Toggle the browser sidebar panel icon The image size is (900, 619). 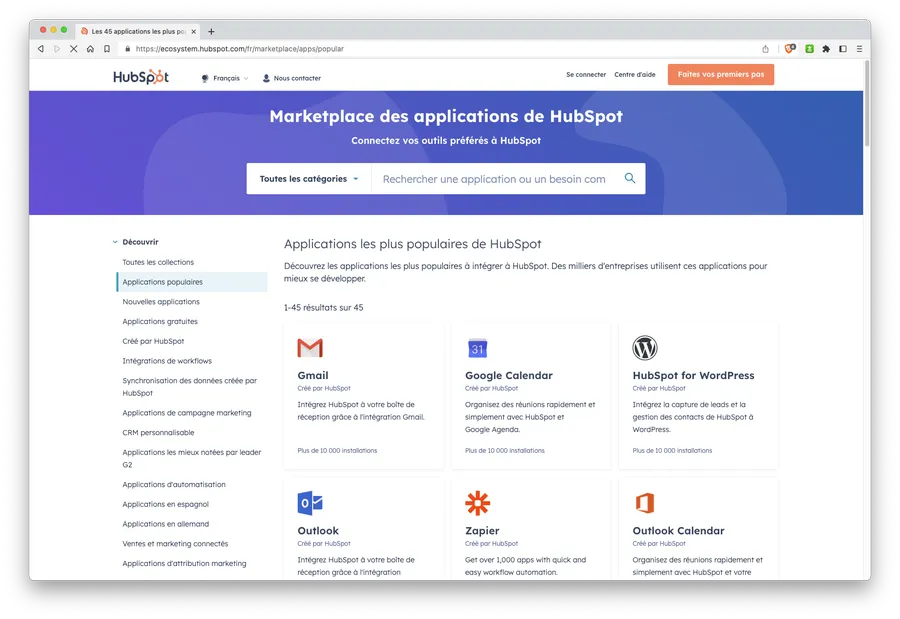pyautogui.click(x=843, y=49)
